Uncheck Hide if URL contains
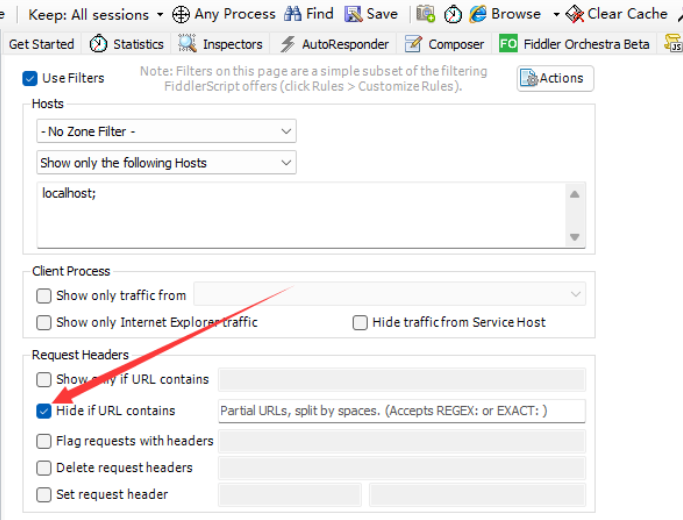Image resolution: width=683 pixels, height=520 pixels. [44, 411]
